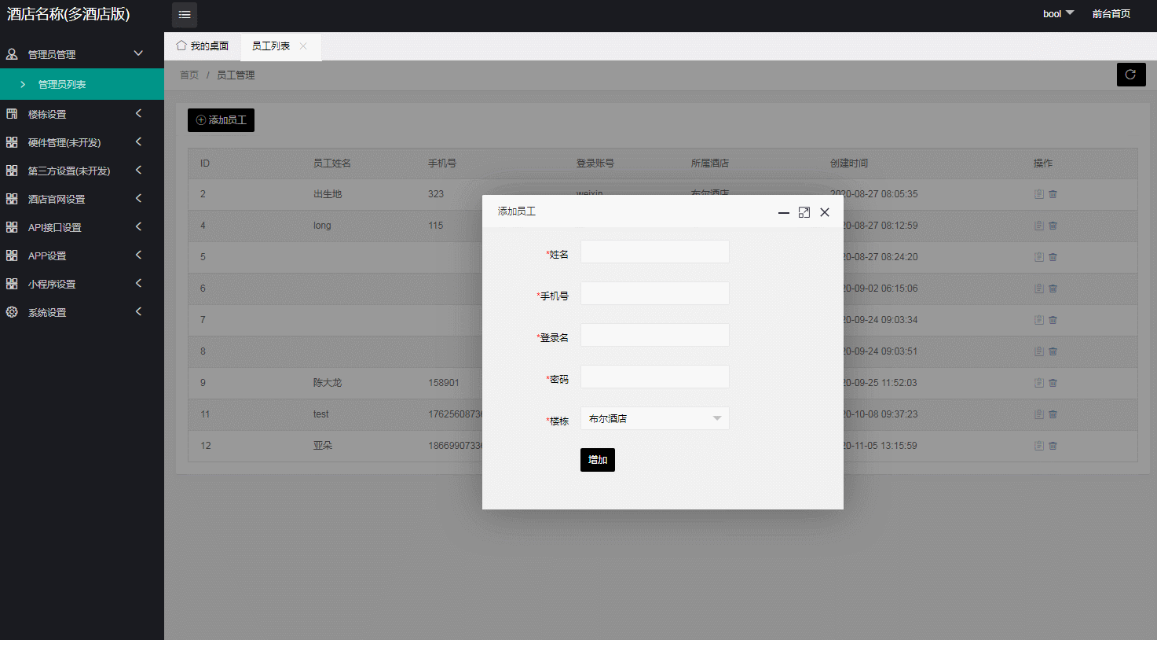The image size is (1157, 648).
Task: Click the 系统设置 gear icon
Action: pos(12,312)
